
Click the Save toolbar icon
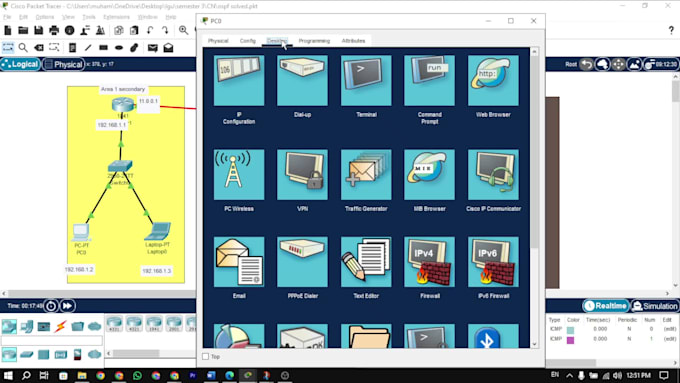pyautogui.click(x=39, y=30)
